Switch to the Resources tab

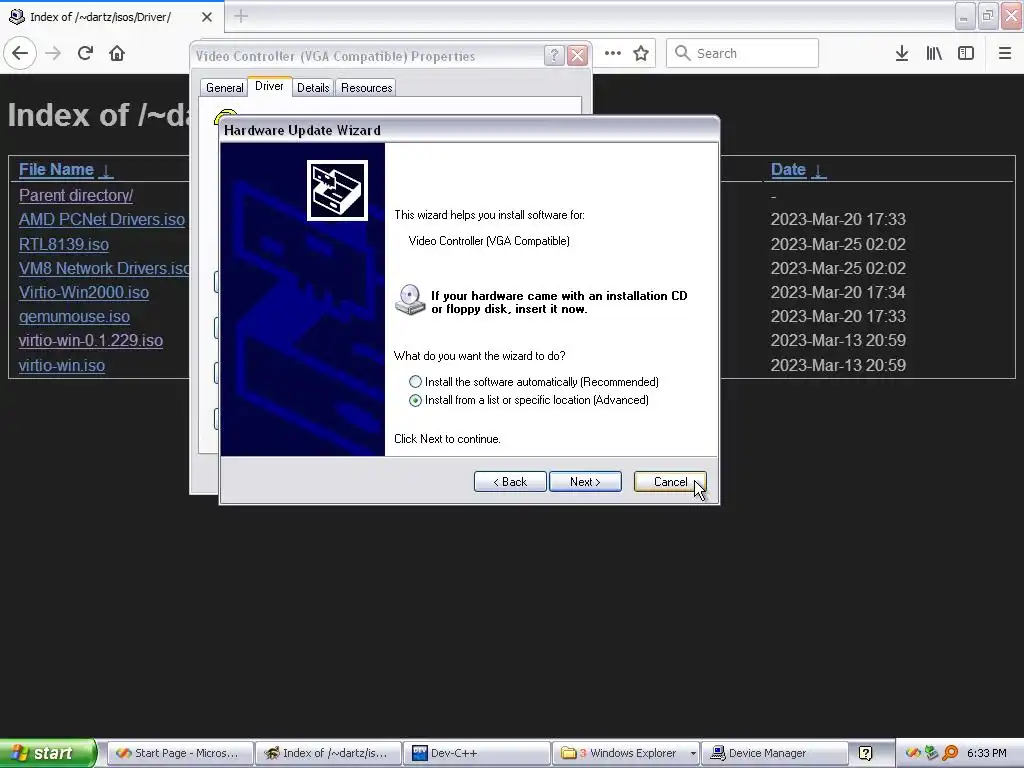(x=366, y=88)
